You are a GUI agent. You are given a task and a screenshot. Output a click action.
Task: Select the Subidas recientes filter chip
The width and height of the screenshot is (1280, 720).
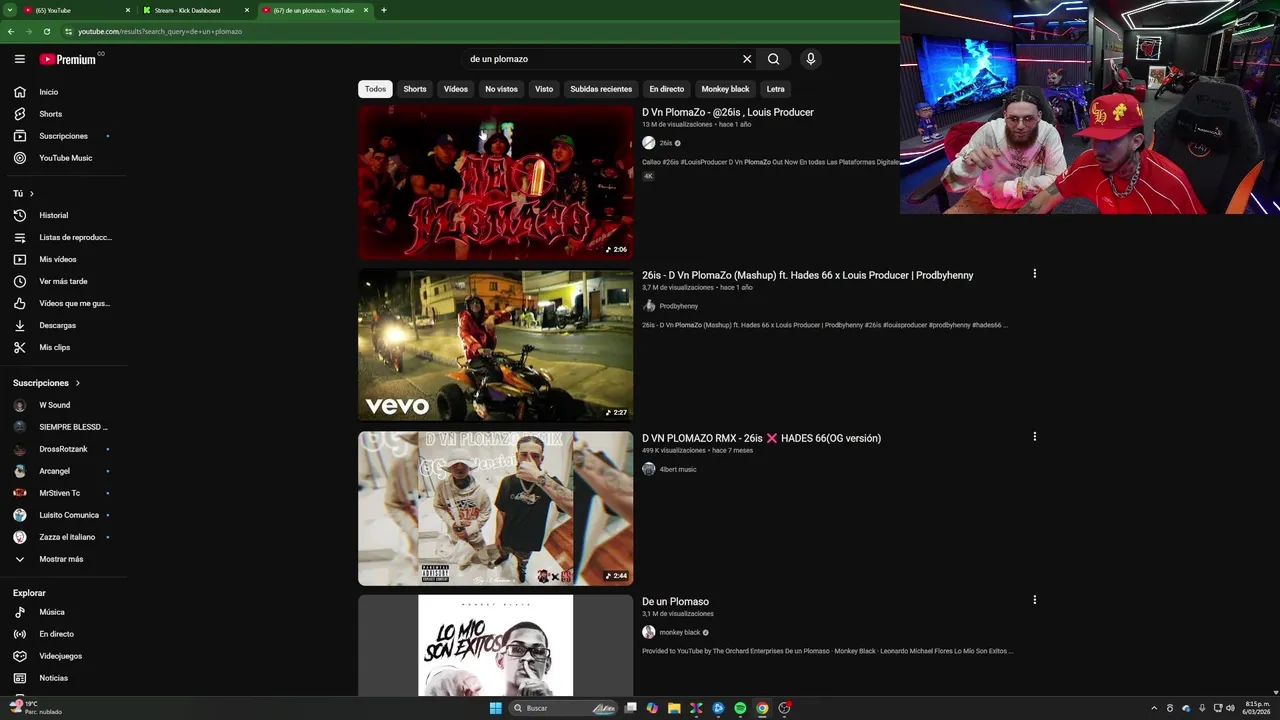tap(601, 89)
